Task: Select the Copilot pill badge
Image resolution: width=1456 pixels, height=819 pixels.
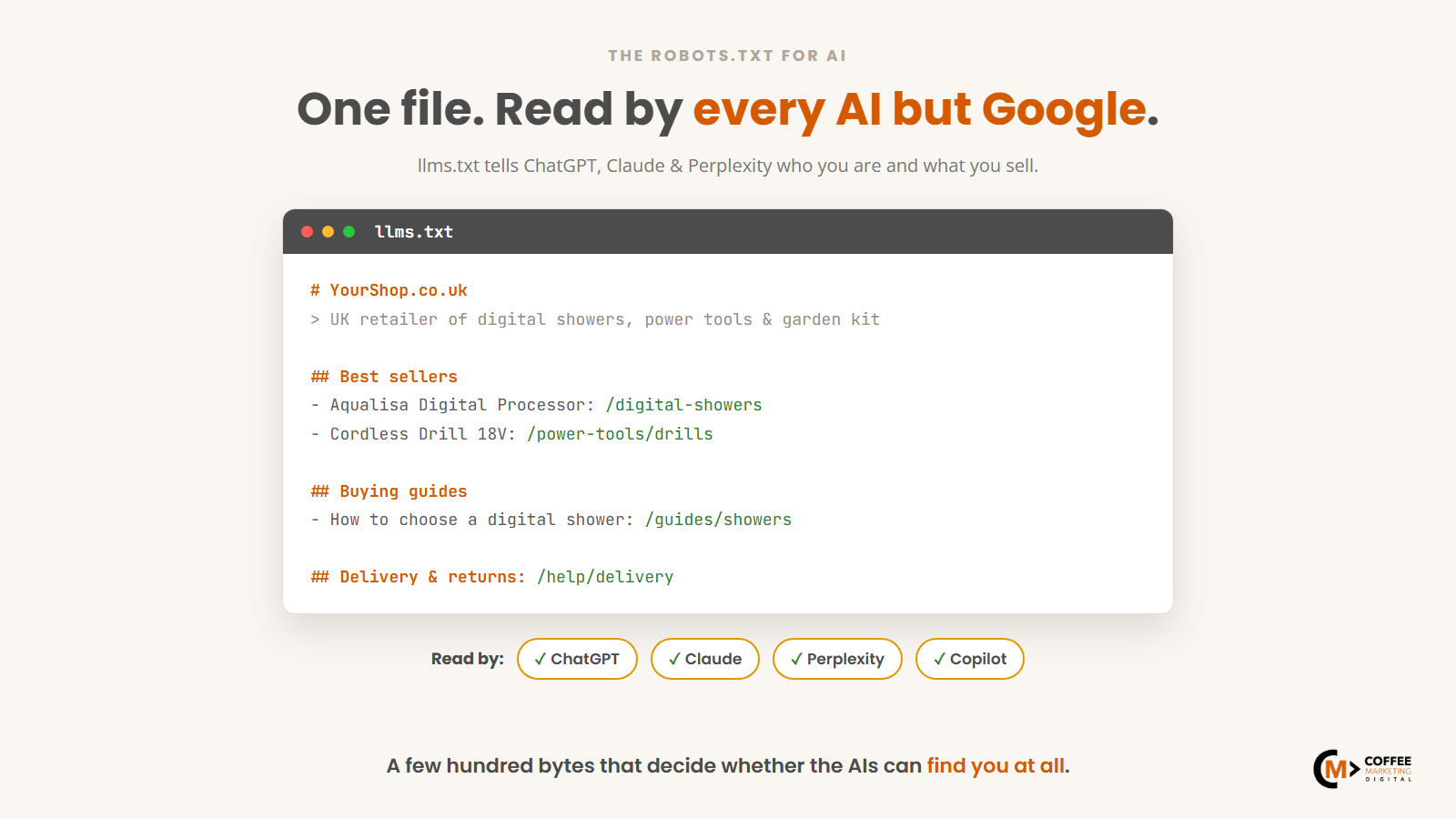Action: point(970,659)
